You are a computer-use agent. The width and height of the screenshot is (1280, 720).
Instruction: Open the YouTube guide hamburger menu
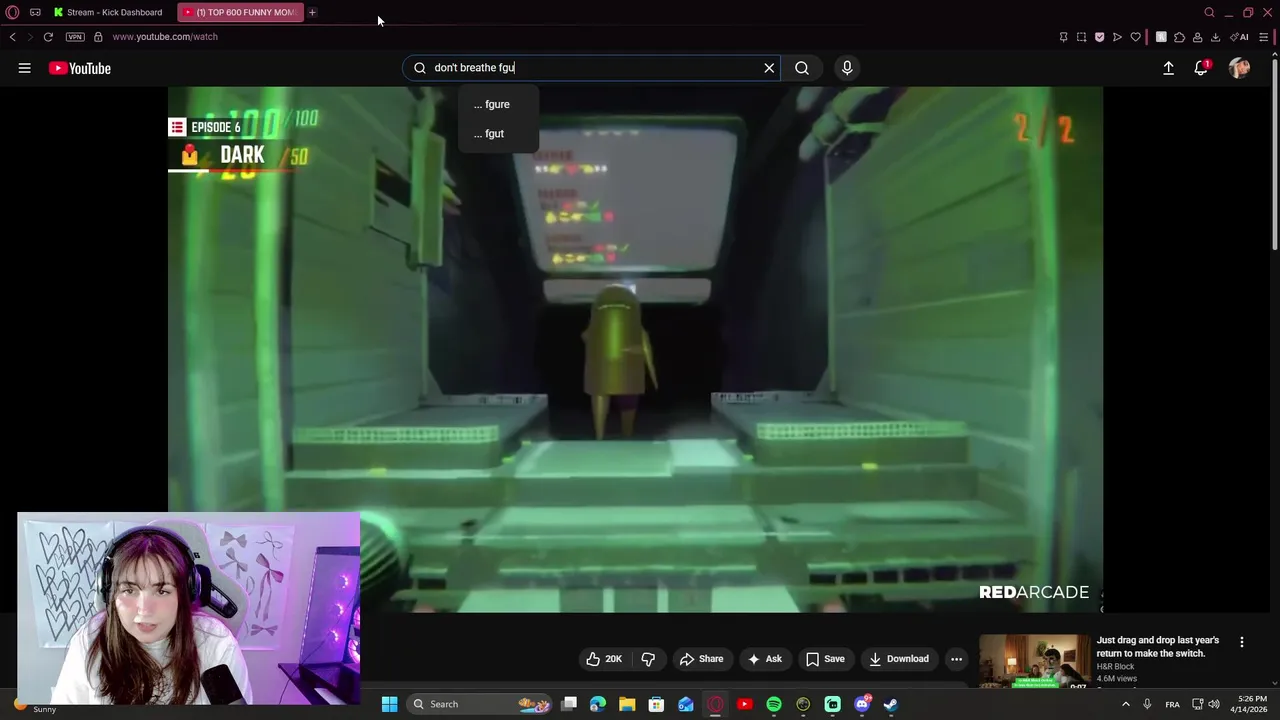pyautogui.click(x=24, y=68)
